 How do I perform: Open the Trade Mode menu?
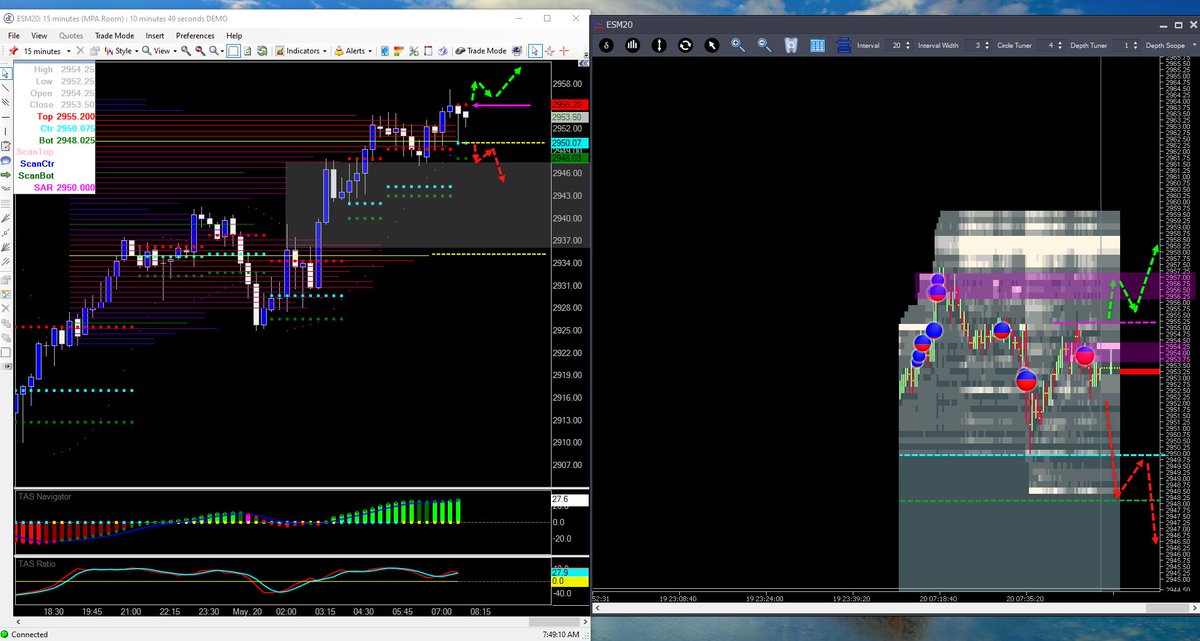coord(114,35)
